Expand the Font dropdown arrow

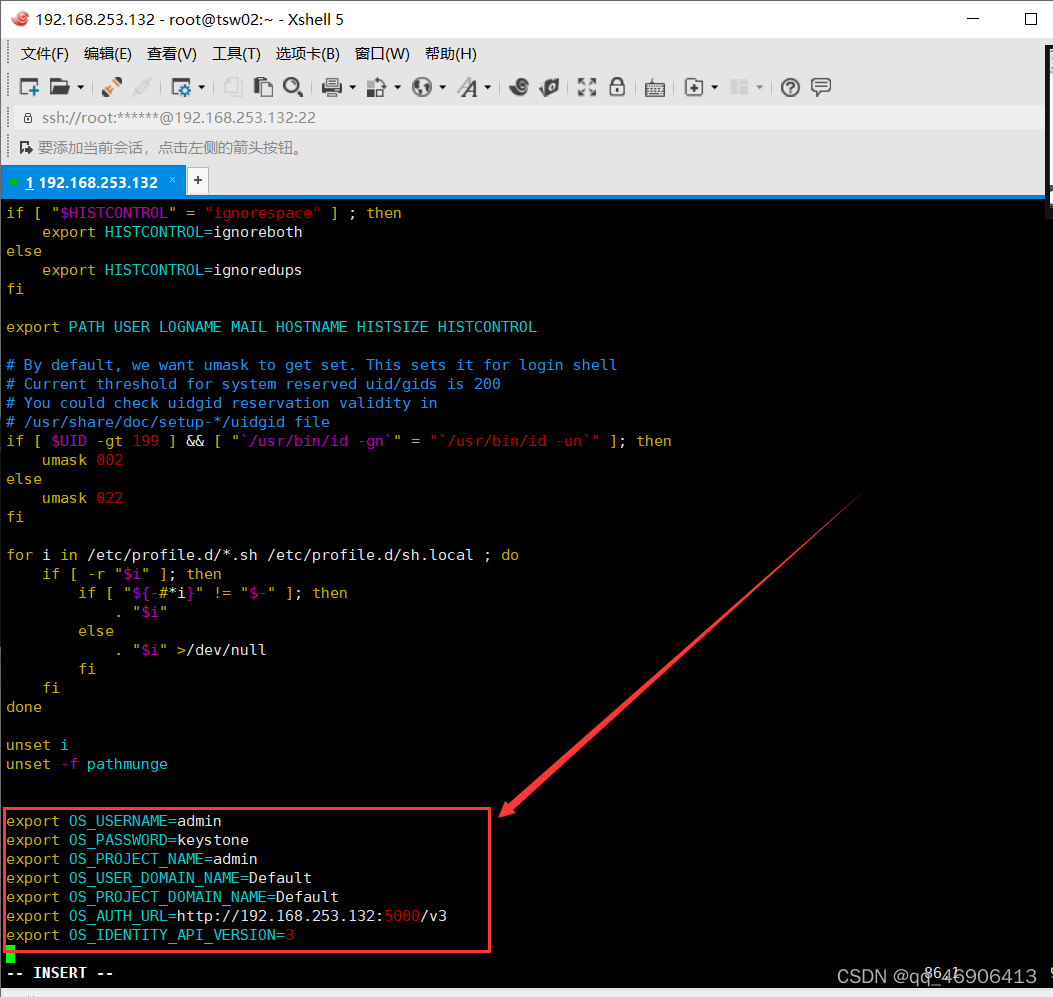click(488, 87)
